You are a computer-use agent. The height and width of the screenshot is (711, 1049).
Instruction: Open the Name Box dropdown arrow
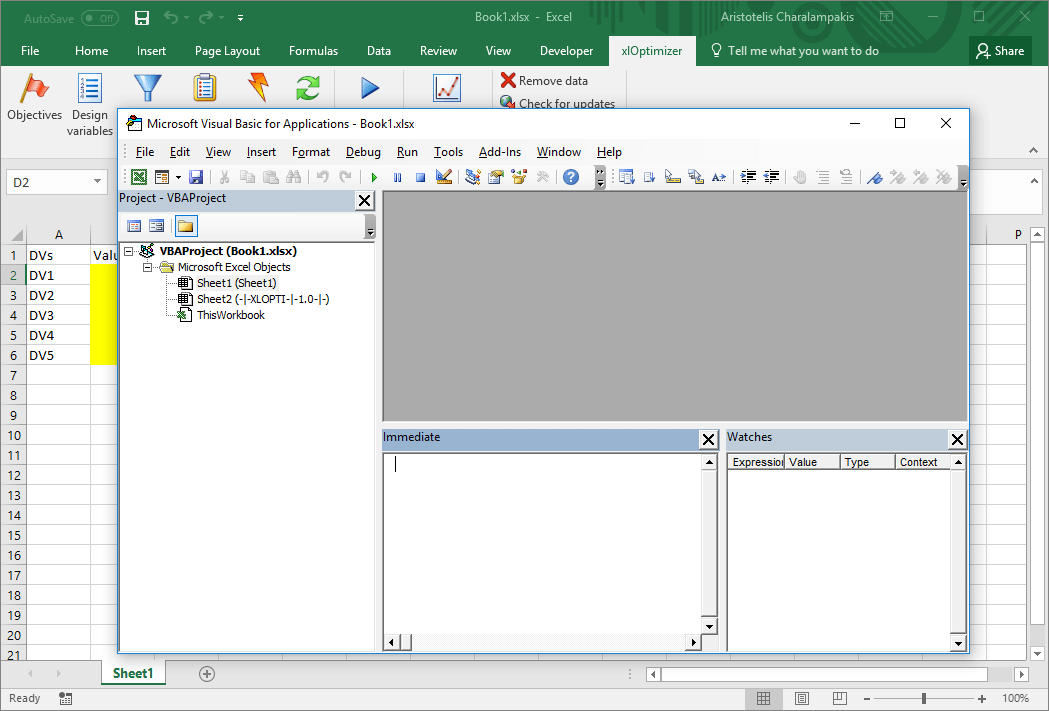[98, 182]
